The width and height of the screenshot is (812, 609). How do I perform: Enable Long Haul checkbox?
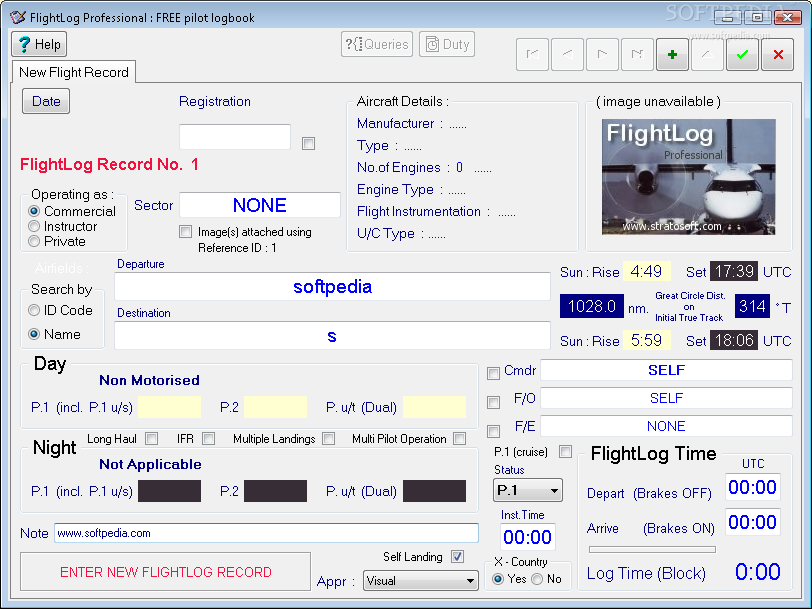(x=152, y=439)
